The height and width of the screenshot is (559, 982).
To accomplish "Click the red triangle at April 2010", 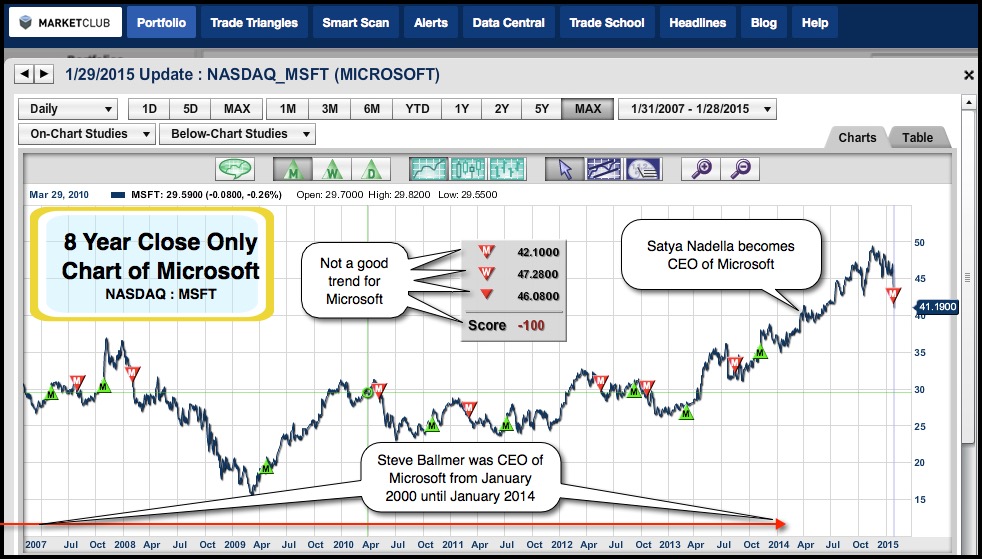I will [380, 390].
